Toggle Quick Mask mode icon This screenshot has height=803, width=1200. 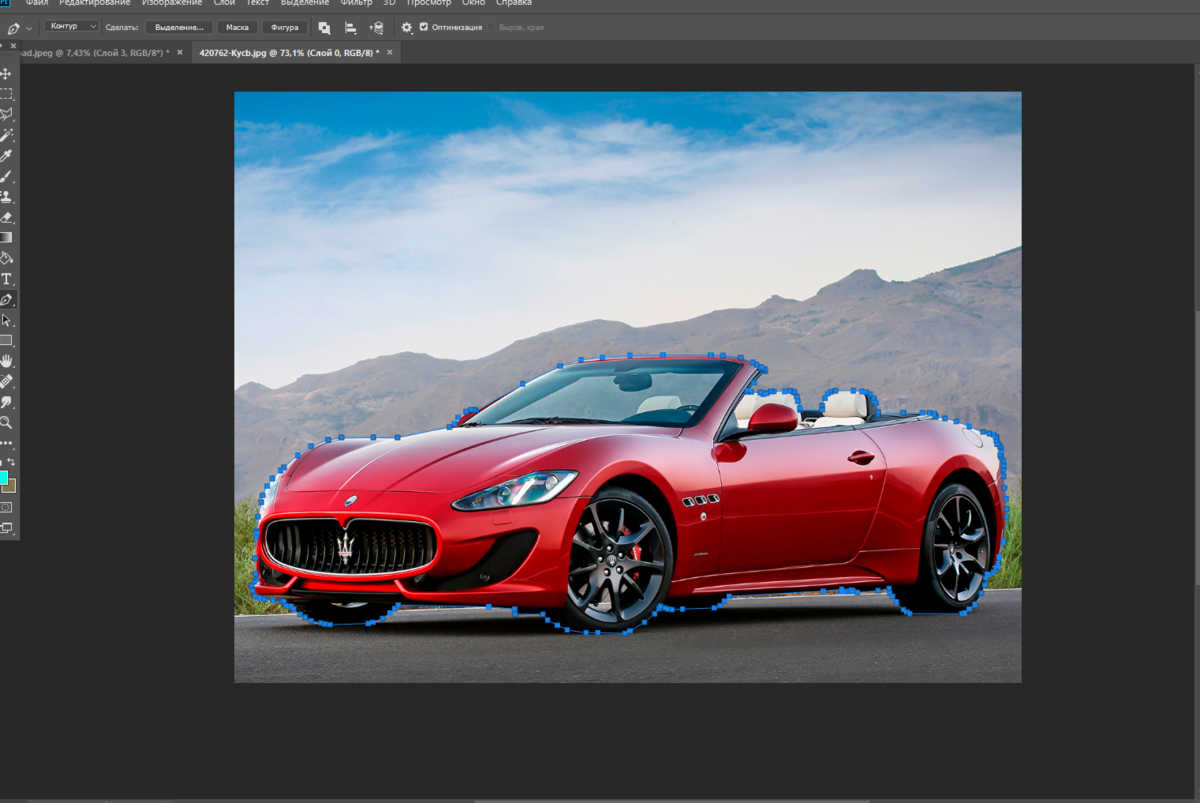click(x=6, y=508)
